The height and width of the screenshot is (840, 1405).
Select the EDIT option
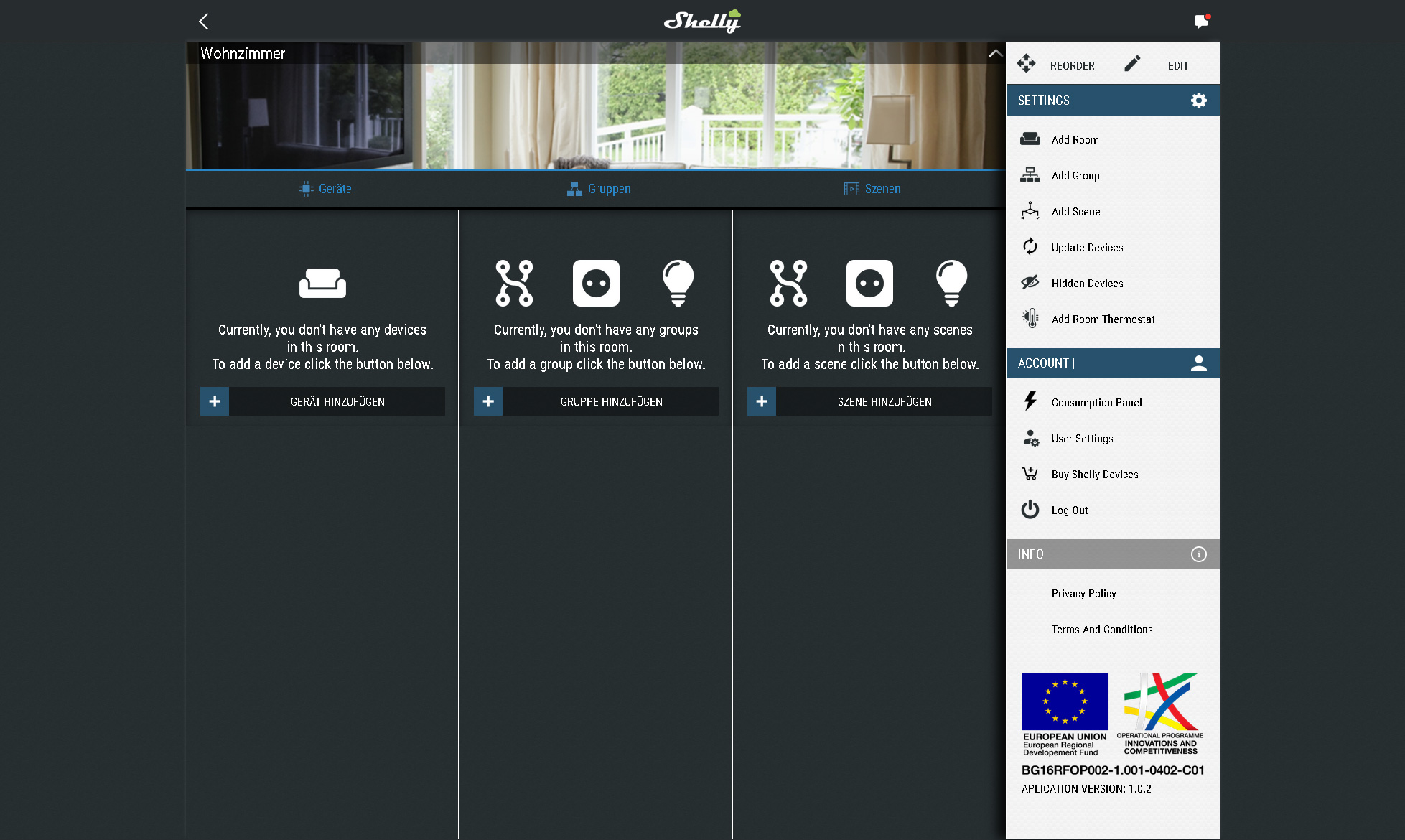point(1178,65)
